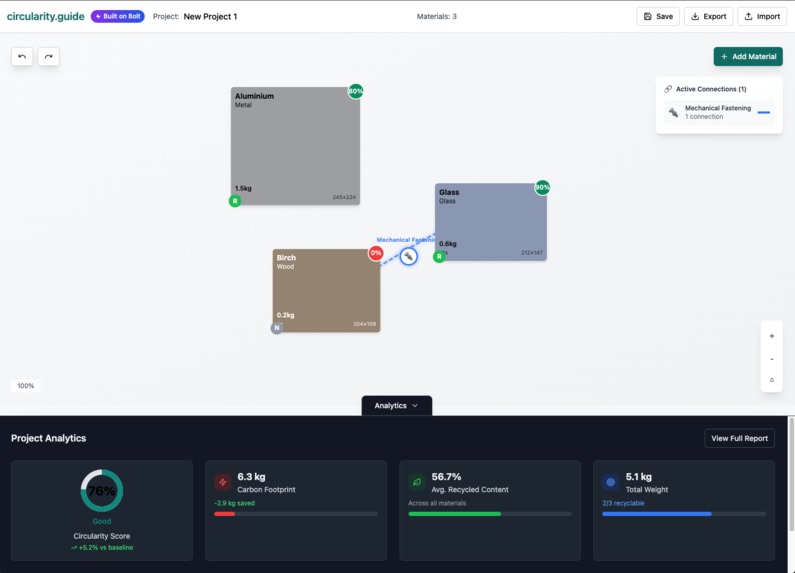The height and width of the screenshot is (573, 795).
Task: Click the 'Materials: 3' counter
Action: [437, 16]
